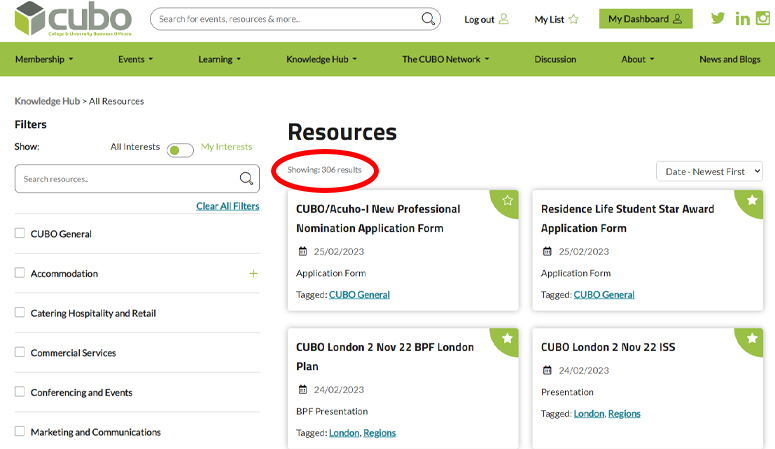Check the CUBO General filter checkbox
The width and height of the screenshot is (775, 449).
pyautogui.click(x=20, y=233)
